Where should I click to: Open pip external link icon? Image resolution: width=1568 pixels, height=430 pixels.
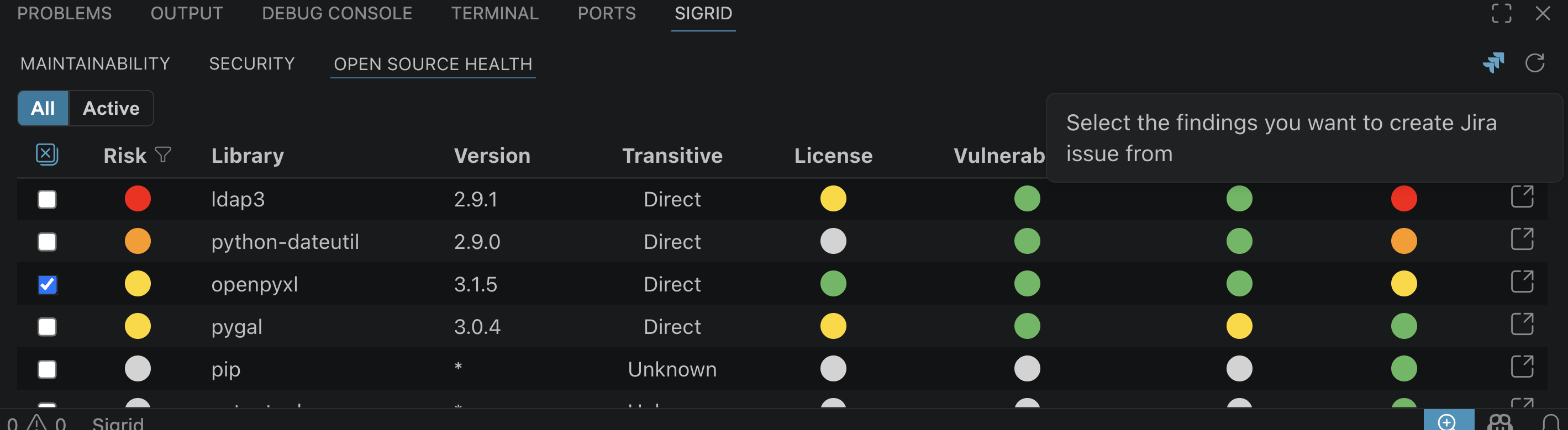pyautogui.click(x=1522, y=368)
